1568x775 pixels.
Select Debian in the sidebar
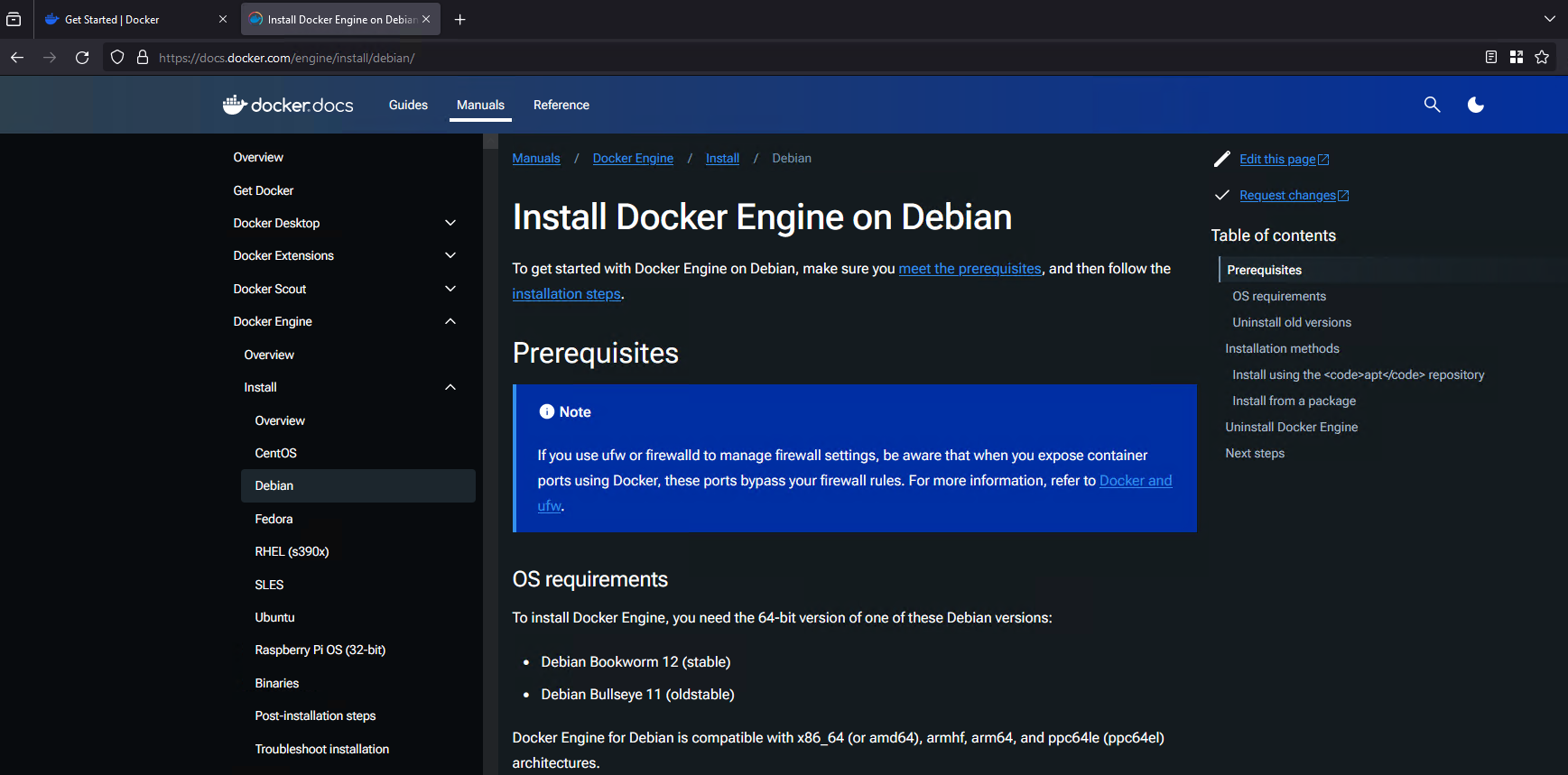[x=358, y=485]
